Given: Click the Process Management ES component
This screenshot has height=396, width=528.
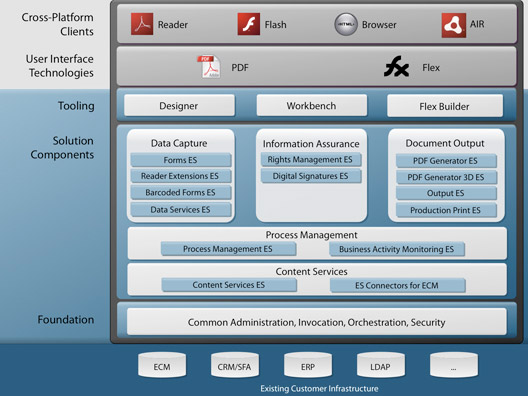Looking at the screenshot, I should pyautogui.click(x=228, y=249).
